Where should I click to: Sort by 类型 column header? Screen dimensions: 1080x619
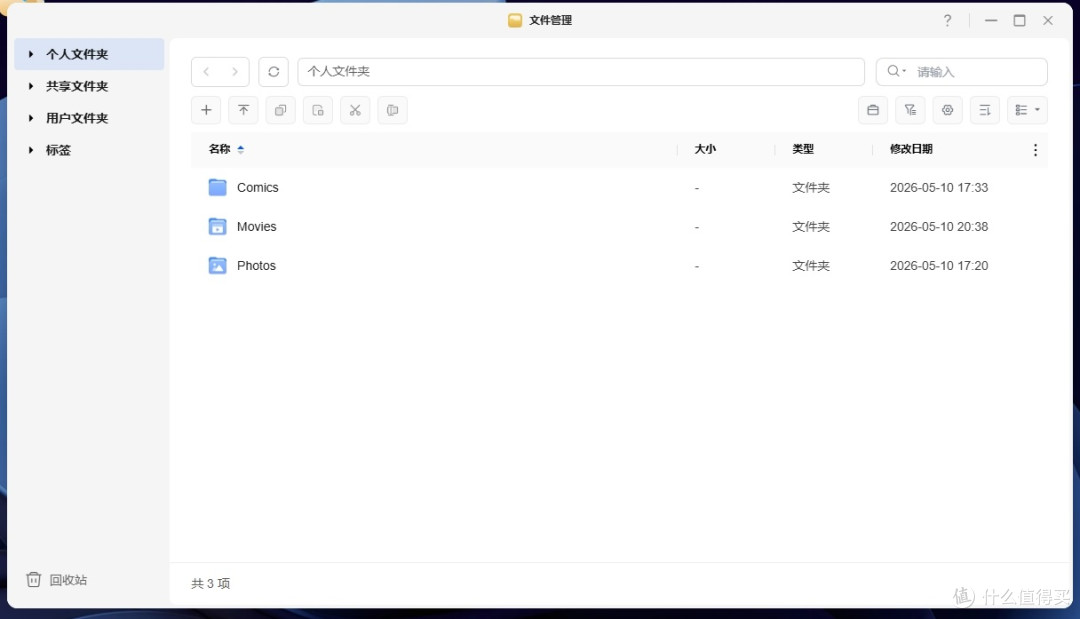[x=802, y=149]
